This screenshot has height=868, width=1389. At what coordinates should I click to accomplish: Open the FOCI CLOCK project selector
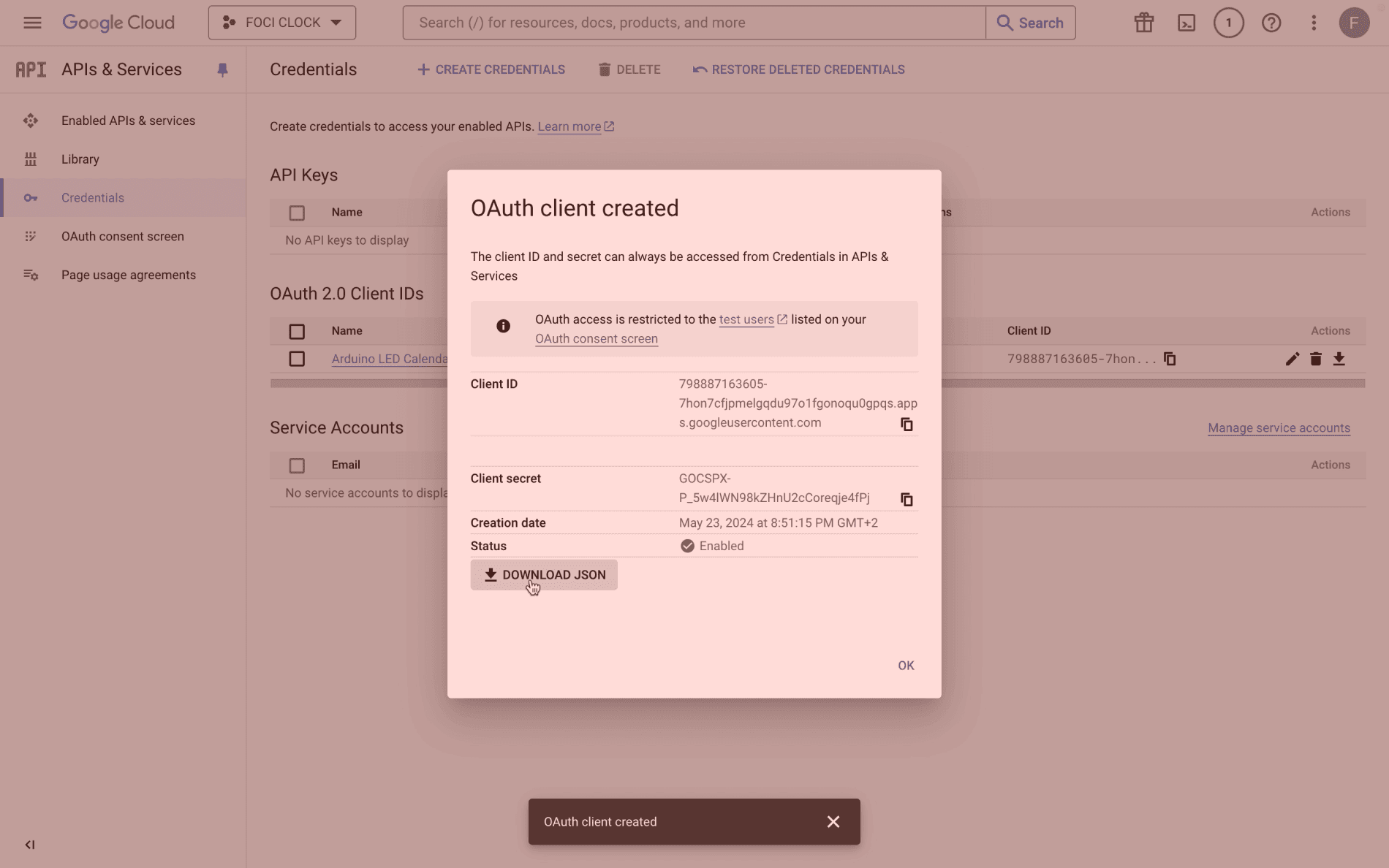coord(282,23)
